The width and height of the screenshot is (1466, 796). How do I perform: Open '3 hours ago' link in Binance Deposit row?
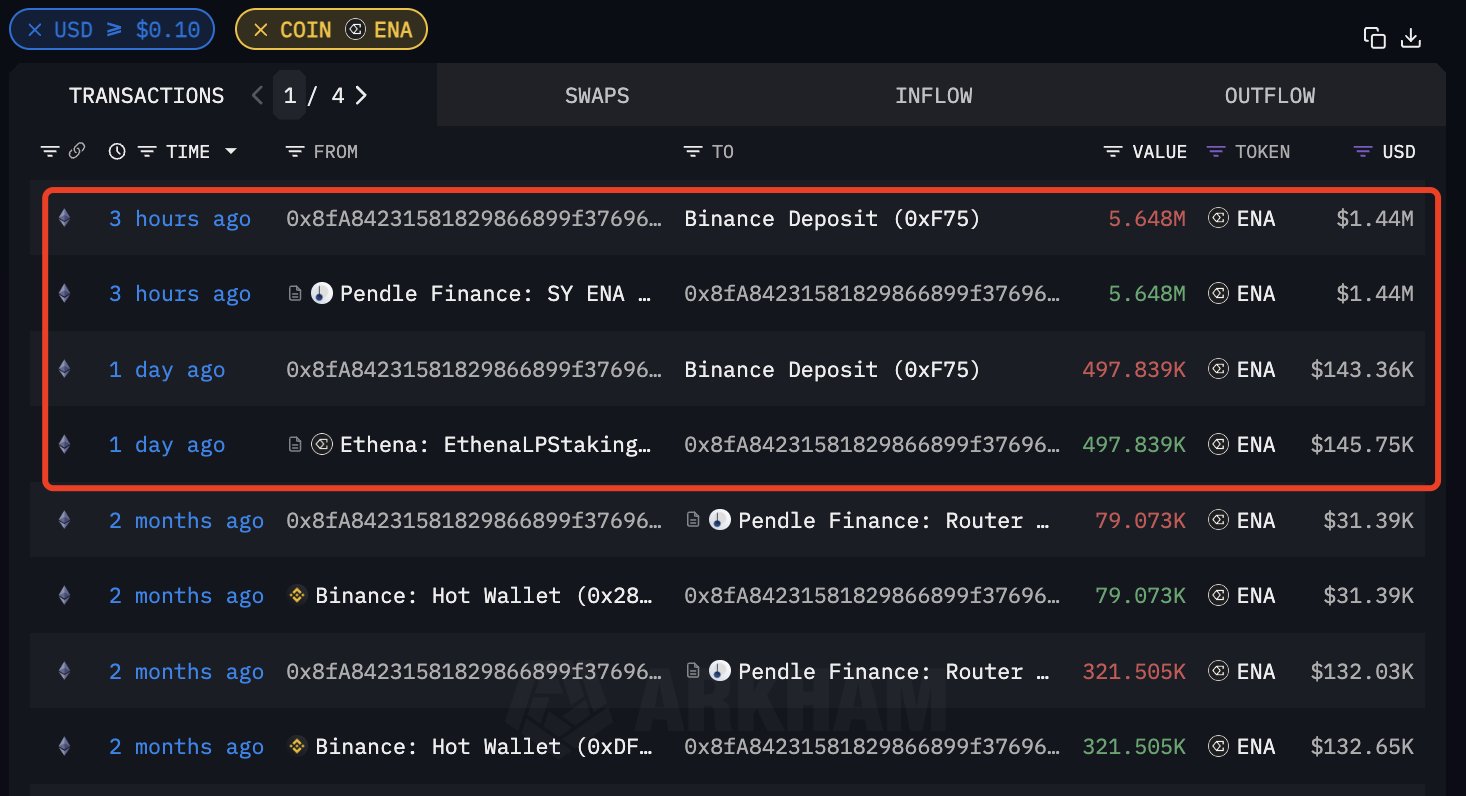pos(180,218)
